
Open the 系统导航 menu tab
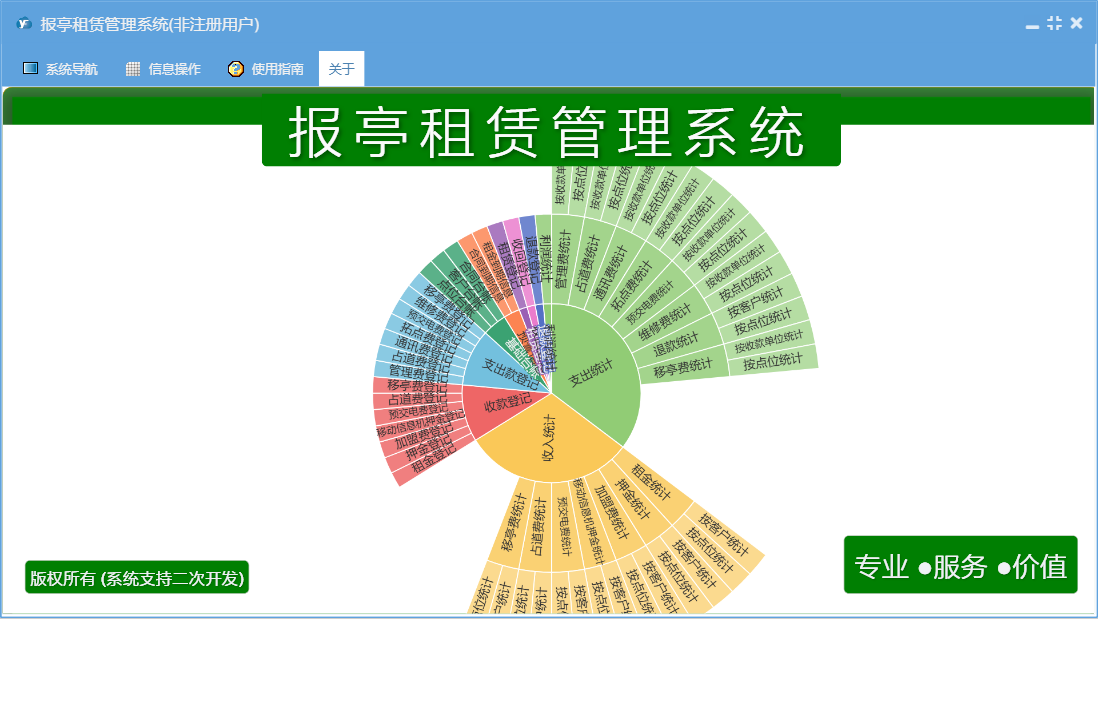tap(61, 69)
